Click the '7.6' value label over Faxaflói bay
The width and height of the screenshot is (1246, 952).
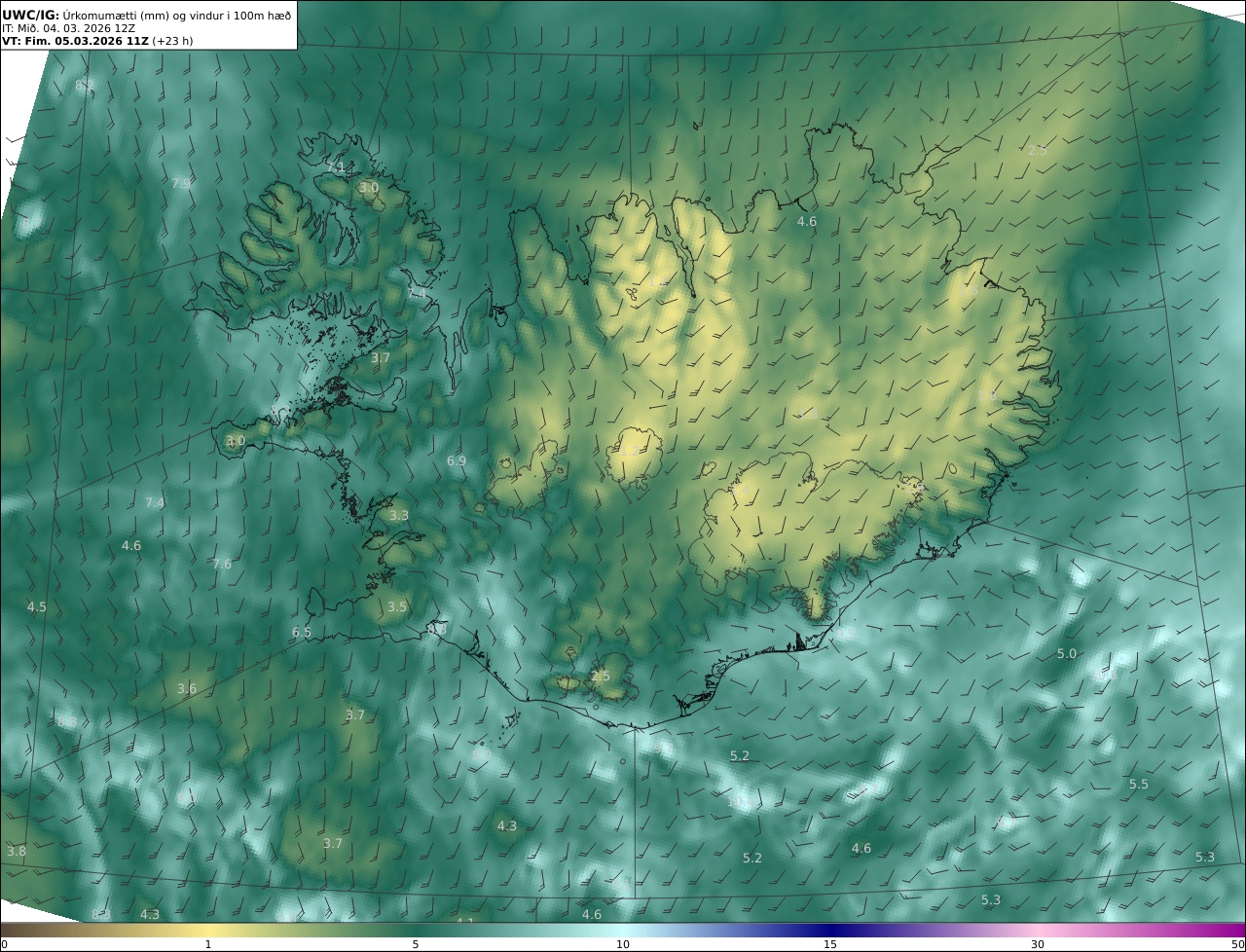click(222, 564)
